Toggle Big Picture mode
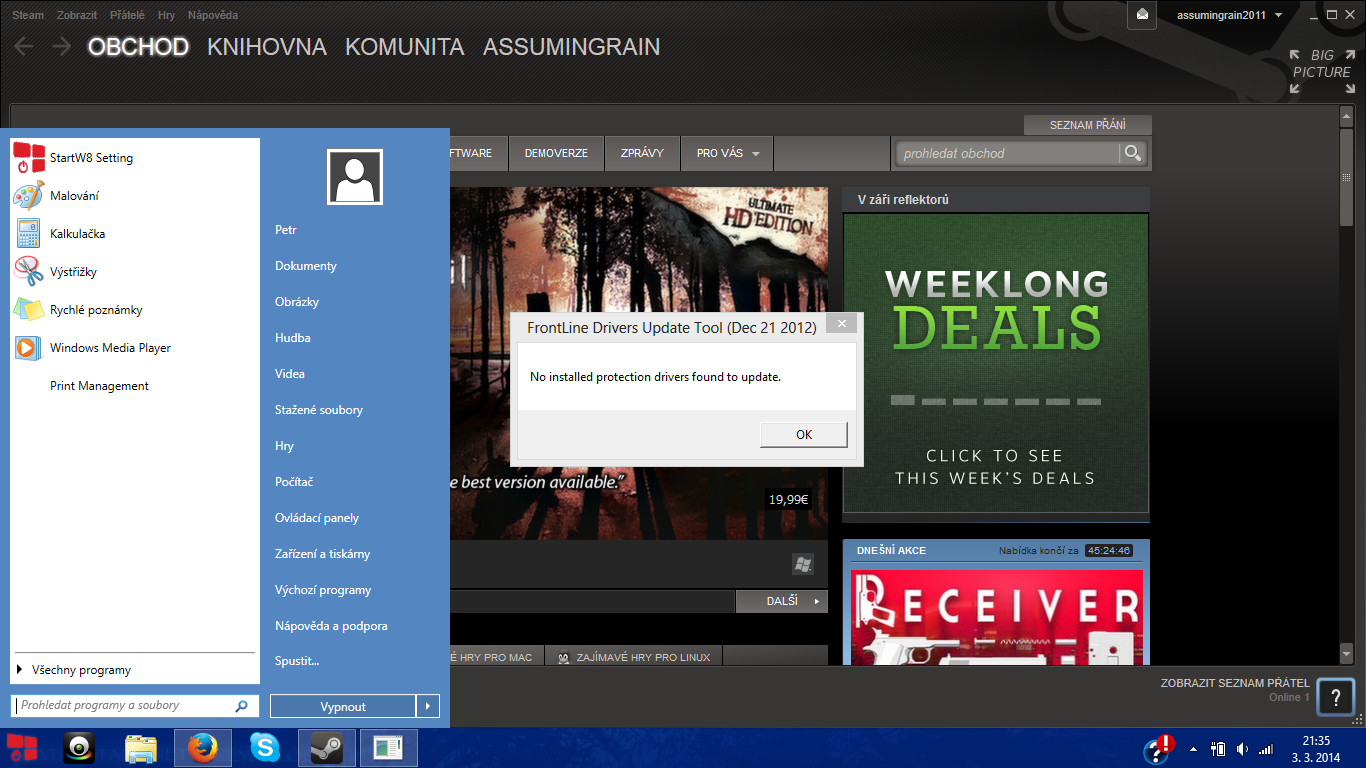Viewport: 1366px width, 768px height. point(1321,71)
